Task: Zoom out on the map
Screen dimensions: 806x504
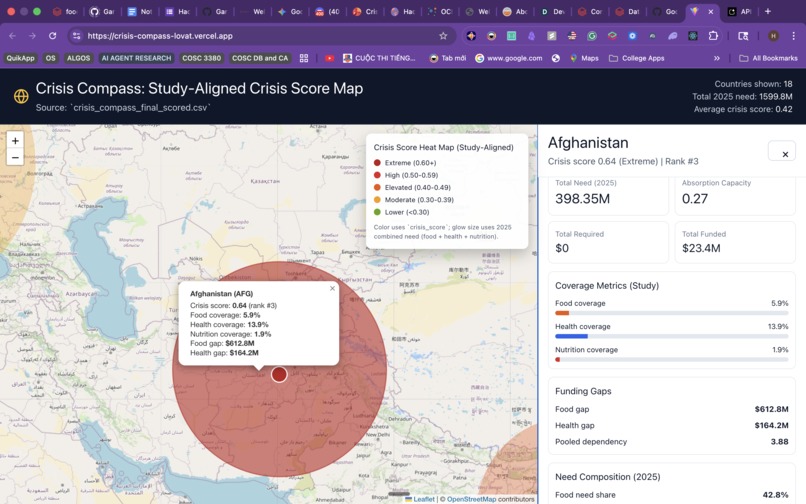Action: point(15,158)
